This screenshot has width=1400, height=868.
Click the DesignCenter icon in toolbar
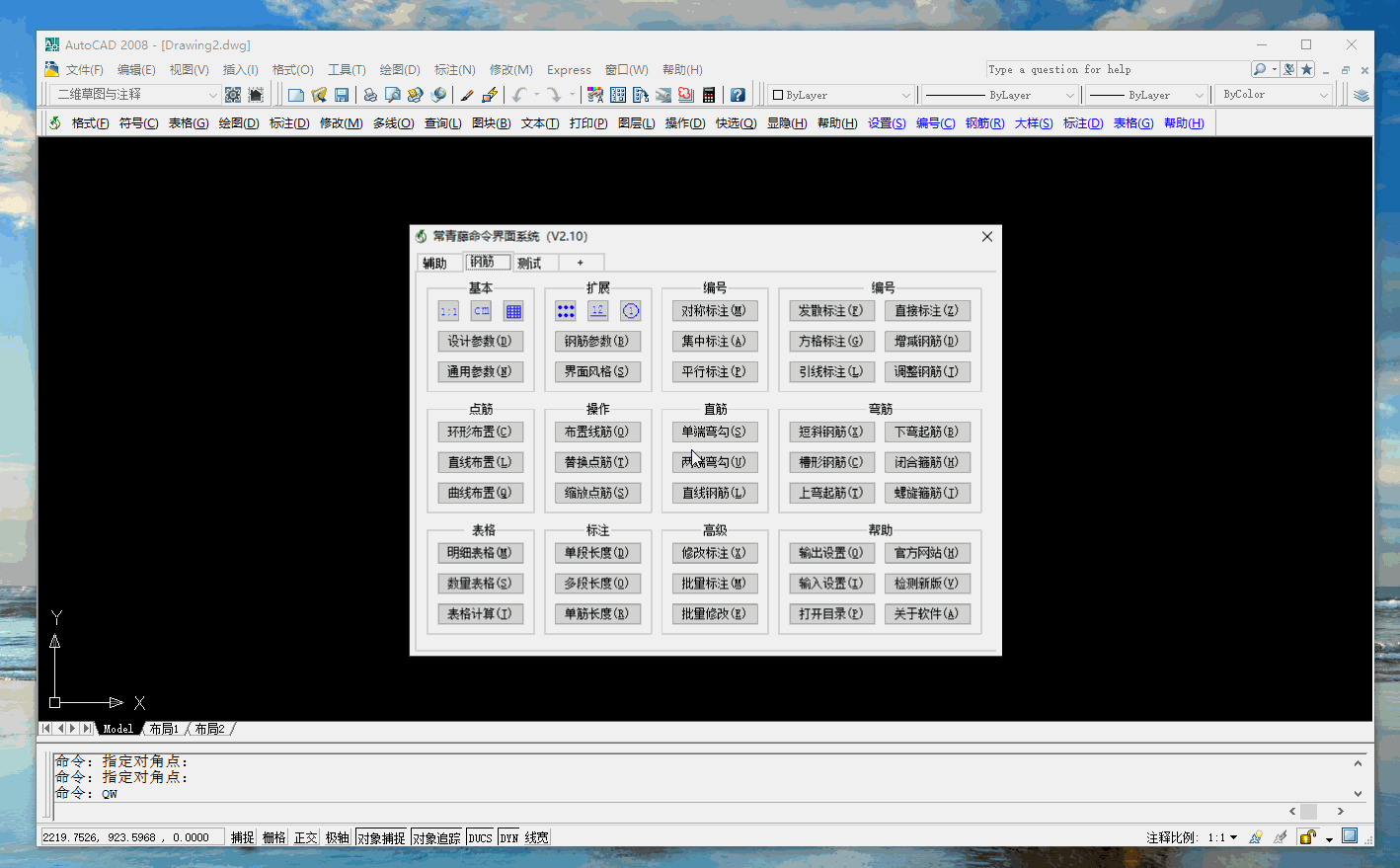618,95
